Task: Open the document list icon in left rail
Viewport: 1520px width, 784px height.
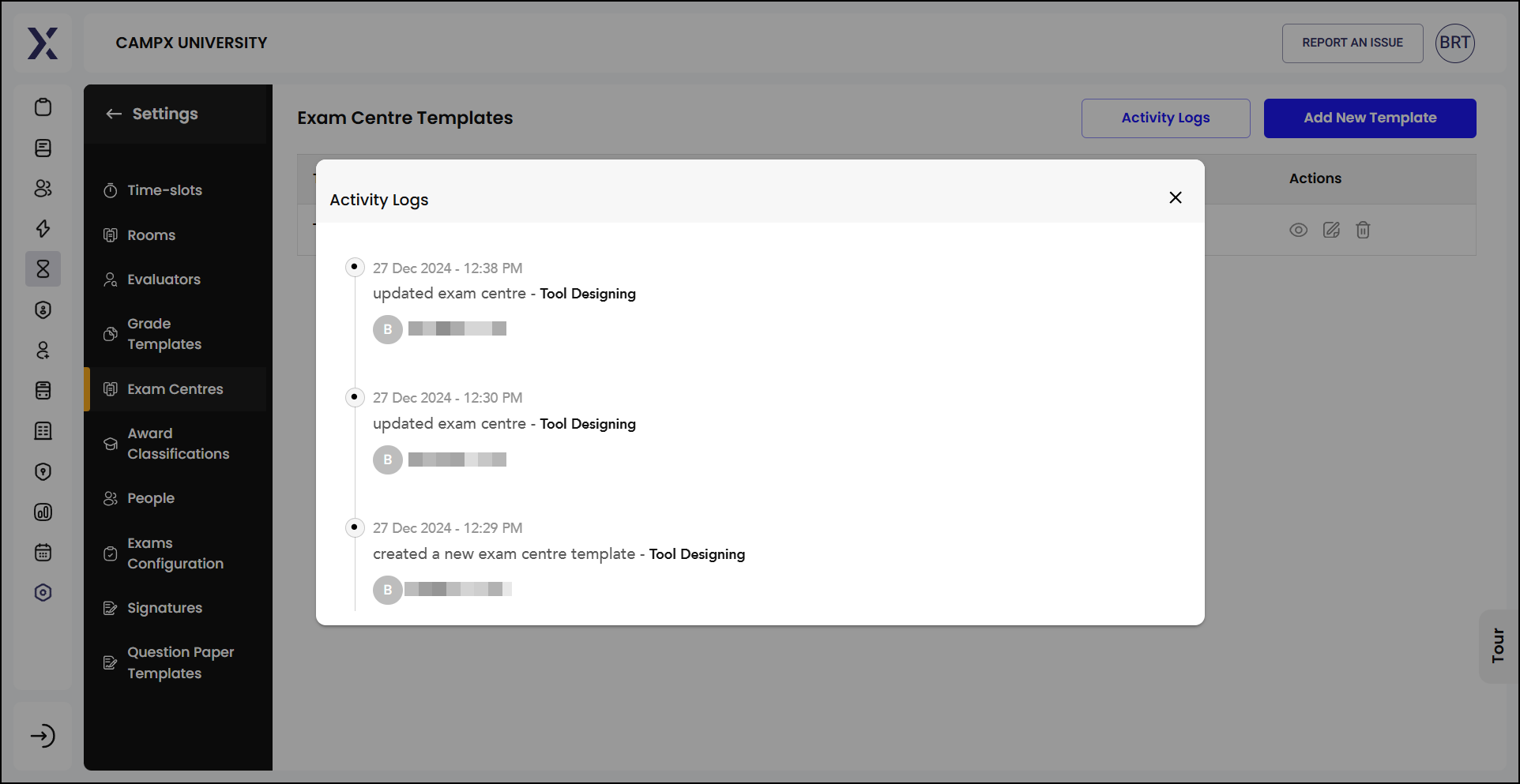Action: click(43, 148)
